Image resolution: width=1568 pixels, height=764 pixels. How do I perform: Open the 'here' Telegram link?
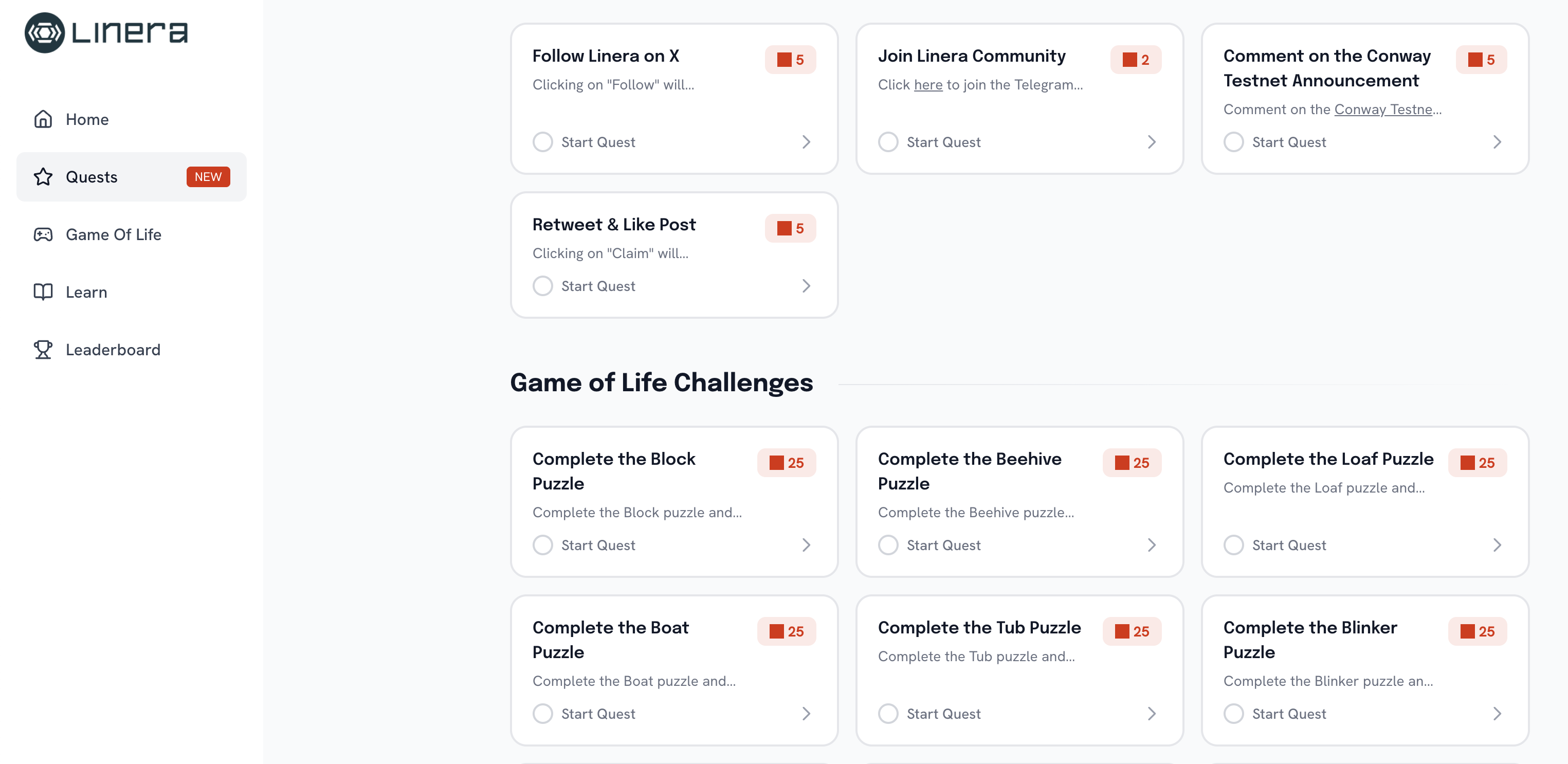tap(927, 85)
